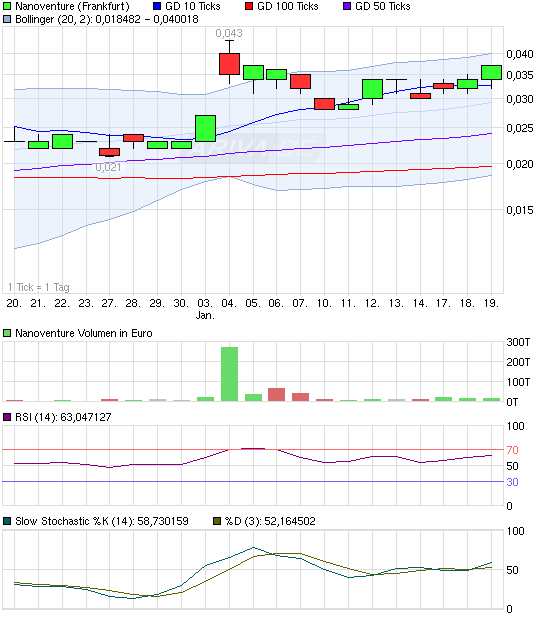Viewport: 545px width, 631px height.
Task: Click the red GD 100 Ticks legend swatch
Action: 249,6
